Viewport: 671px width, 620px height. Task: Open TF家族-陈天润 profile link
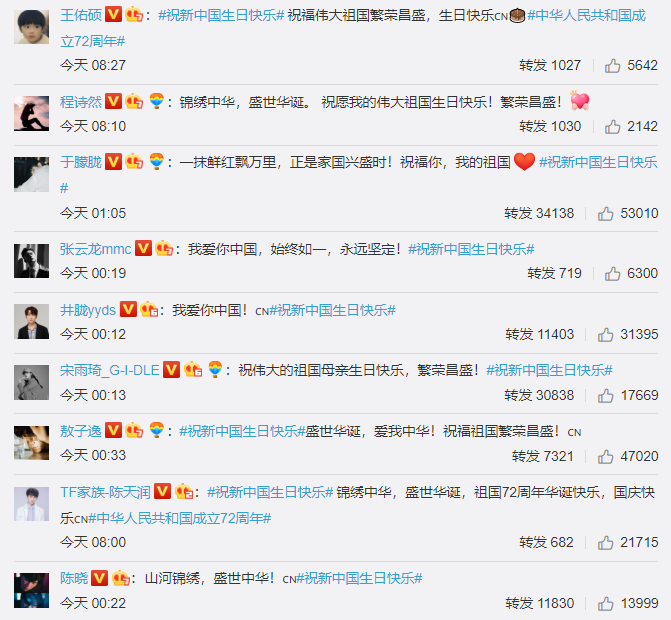coord(105,492)
